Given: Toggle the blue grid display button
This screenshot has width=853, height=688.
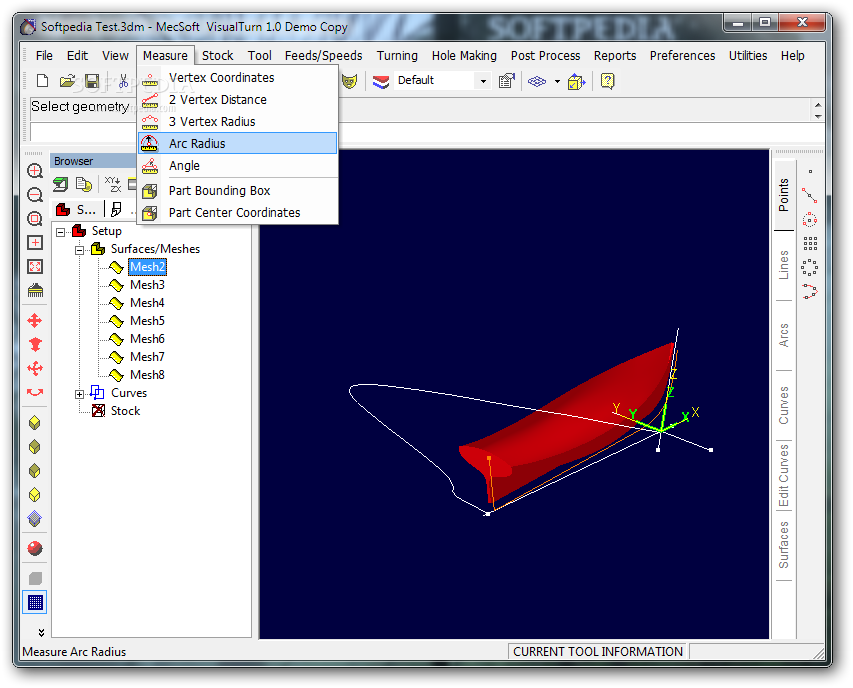Looking at the screenshot, I should [35, 603].
